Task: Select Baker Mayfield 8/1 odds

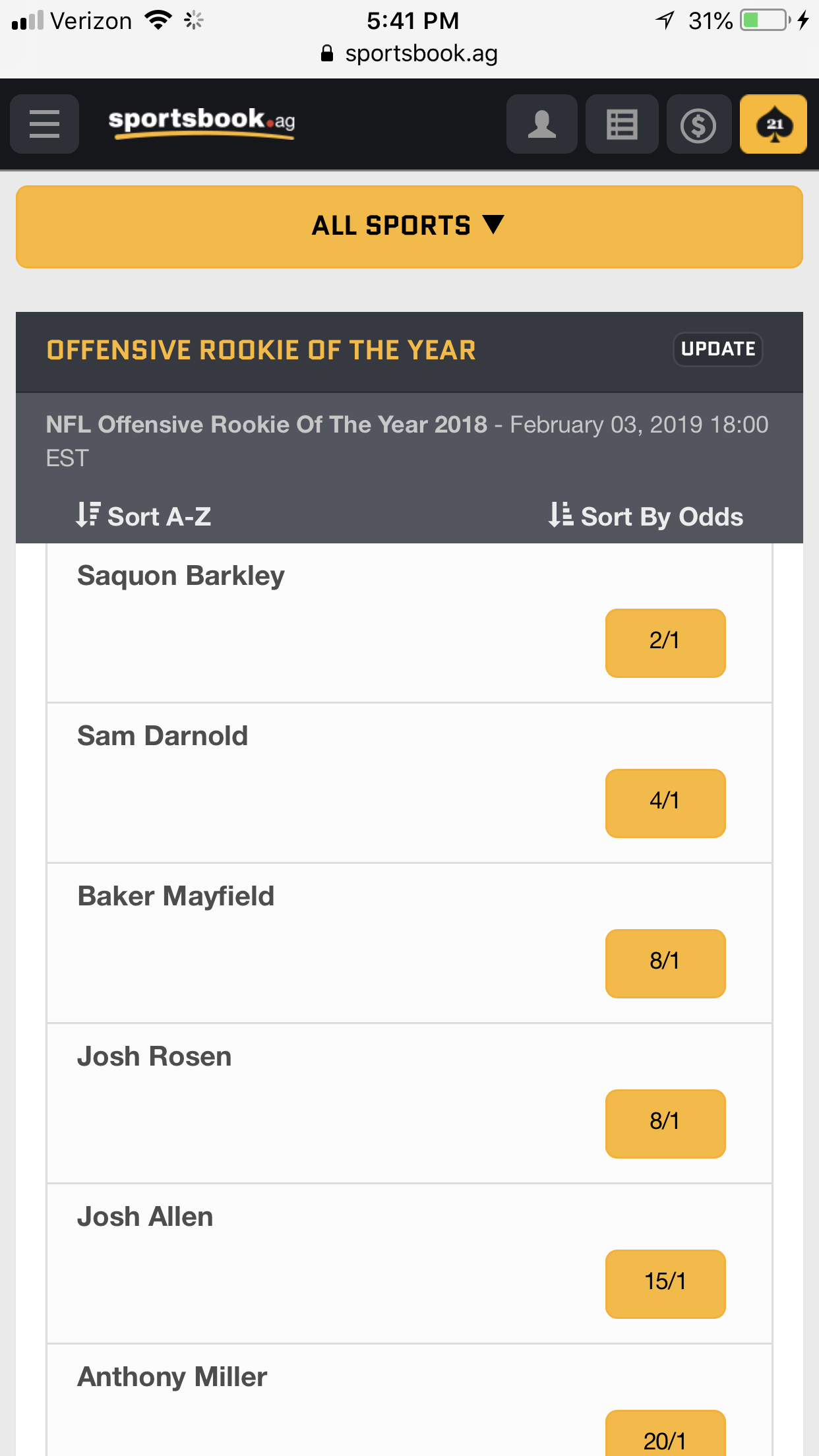Action: click(x=665, y=963)
